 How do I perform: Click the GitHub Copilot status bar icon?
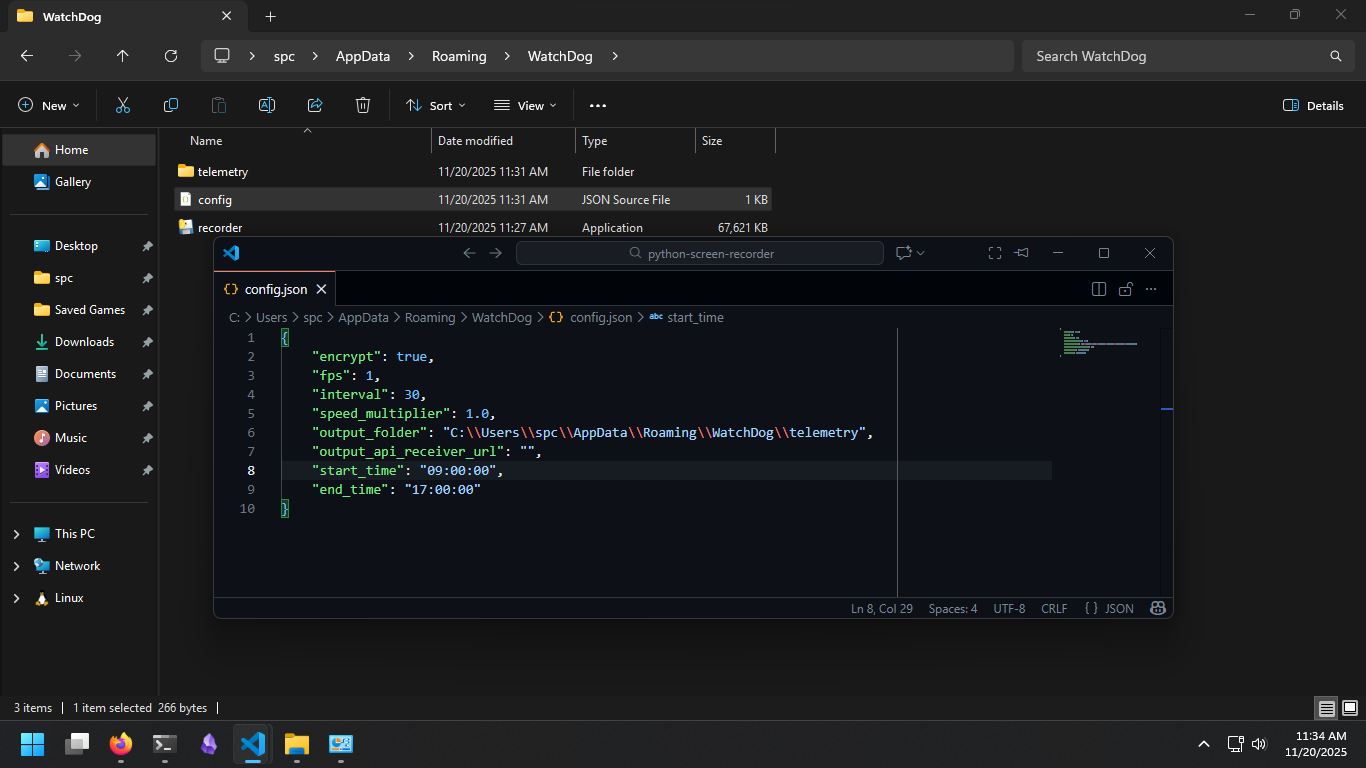1157,607
